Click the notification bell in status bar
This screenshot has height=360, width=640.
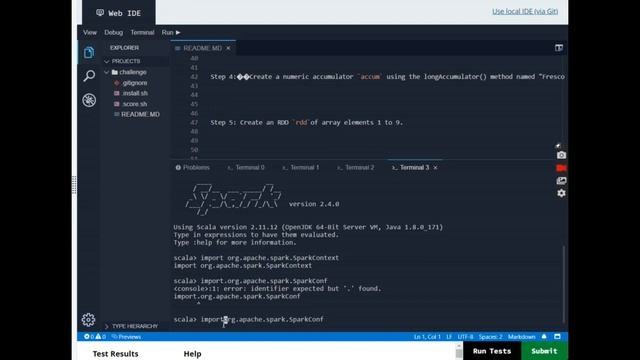[x=544, y=337]
